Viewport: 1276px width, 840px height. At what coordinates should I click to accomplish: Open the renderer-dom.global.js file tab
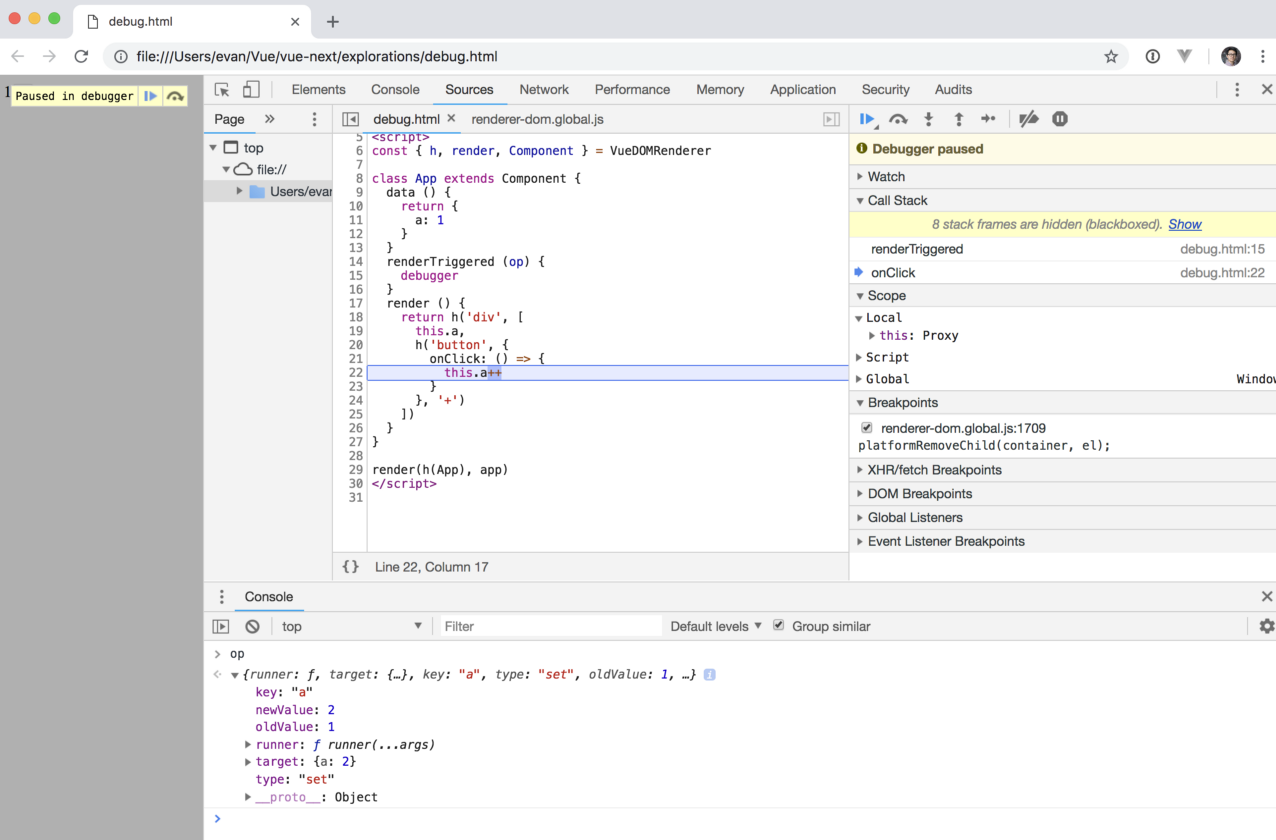point(537,119)
